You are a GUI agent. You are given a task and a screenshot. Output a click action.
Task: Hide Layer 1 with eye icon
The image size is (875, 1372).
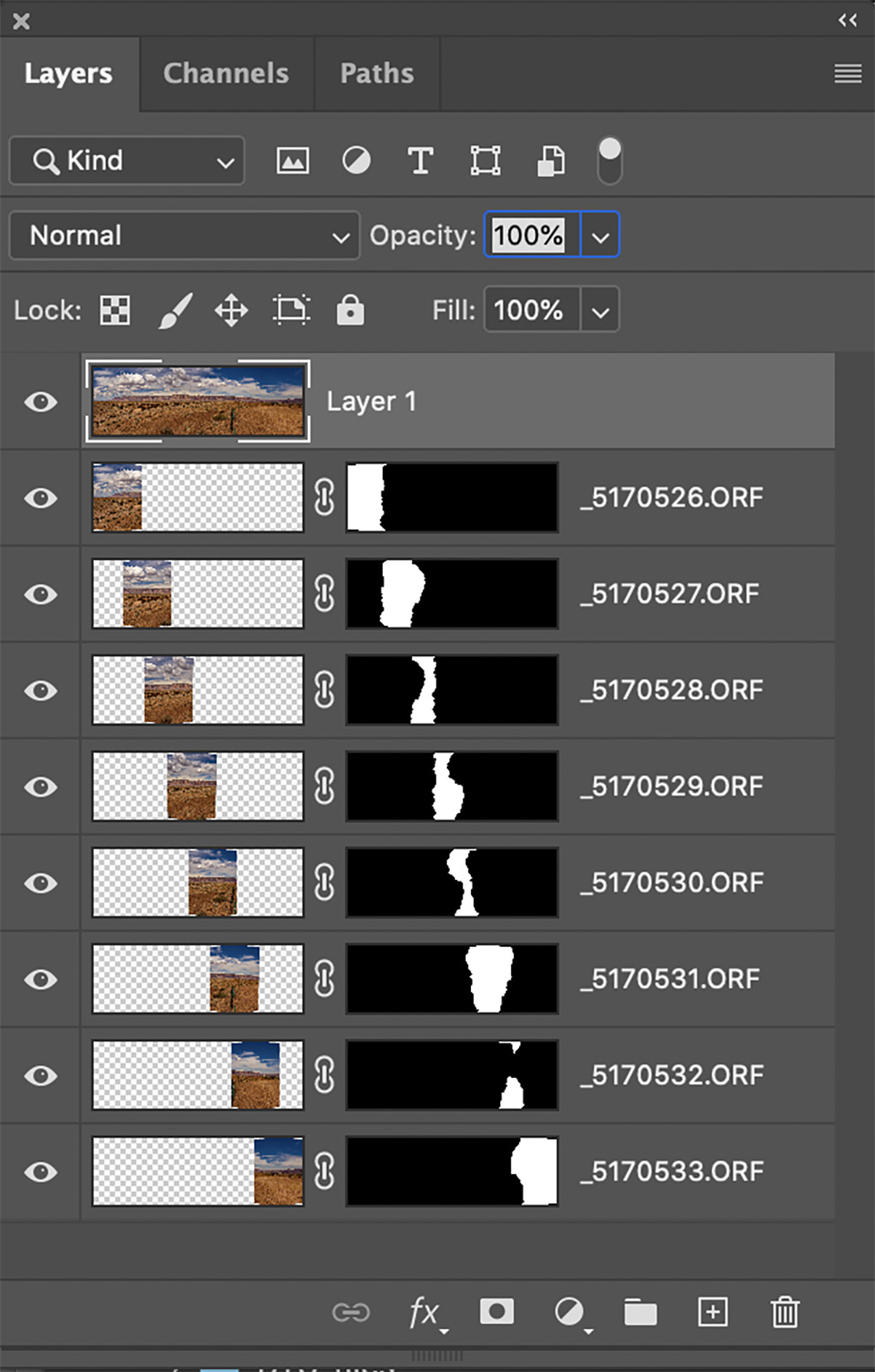point(40,401)
